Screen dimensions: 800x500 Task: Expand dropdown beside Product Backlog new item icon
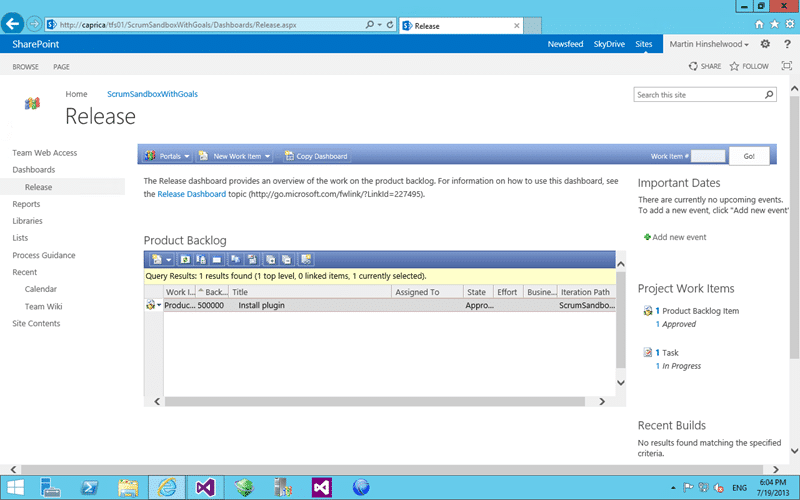(169, 260)
